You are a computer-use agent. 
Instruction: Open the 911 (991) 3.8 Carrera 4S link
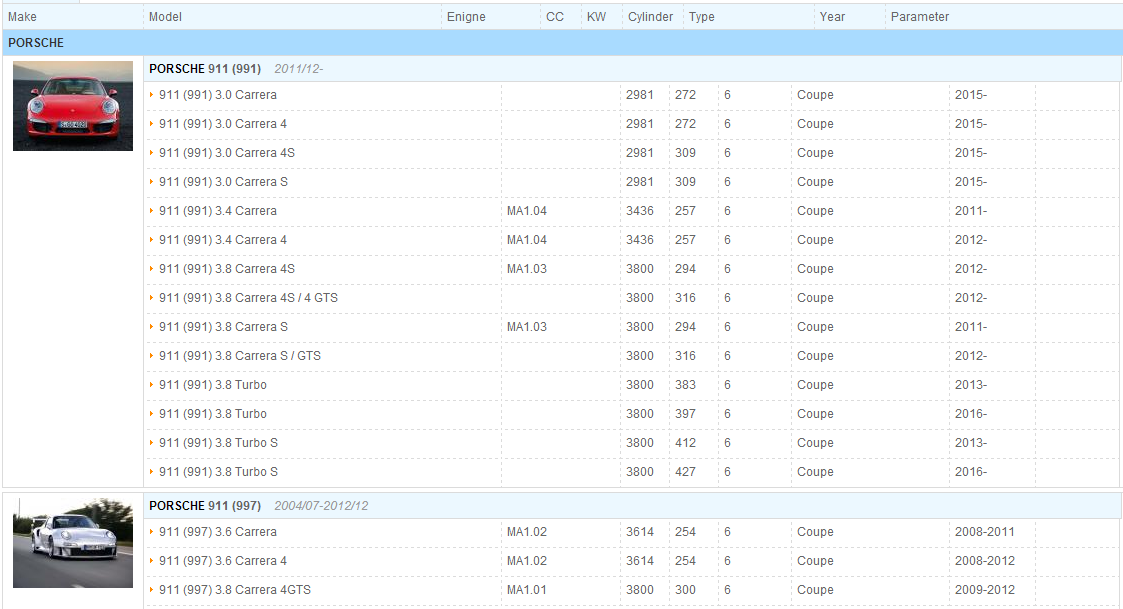pyautogui.click(x=227, y=269)
